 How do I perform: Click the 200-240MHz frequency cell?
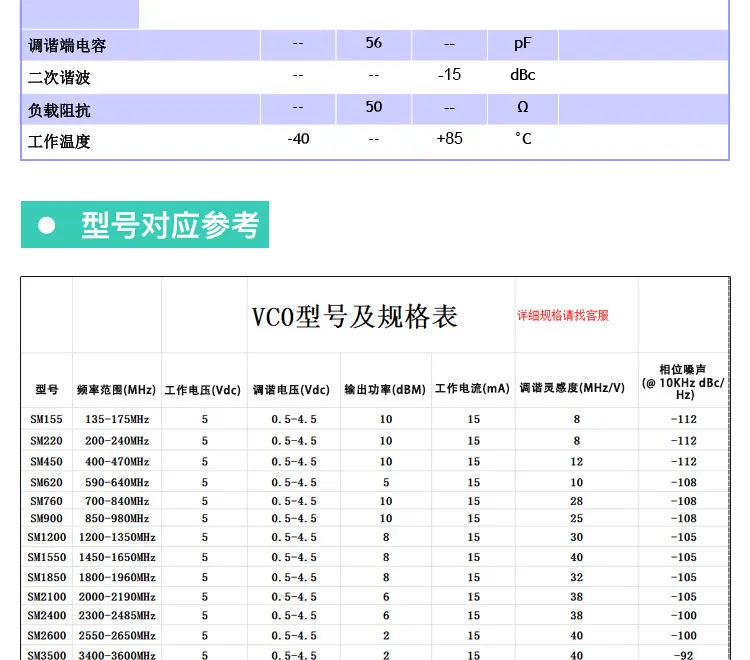[117, 441]
